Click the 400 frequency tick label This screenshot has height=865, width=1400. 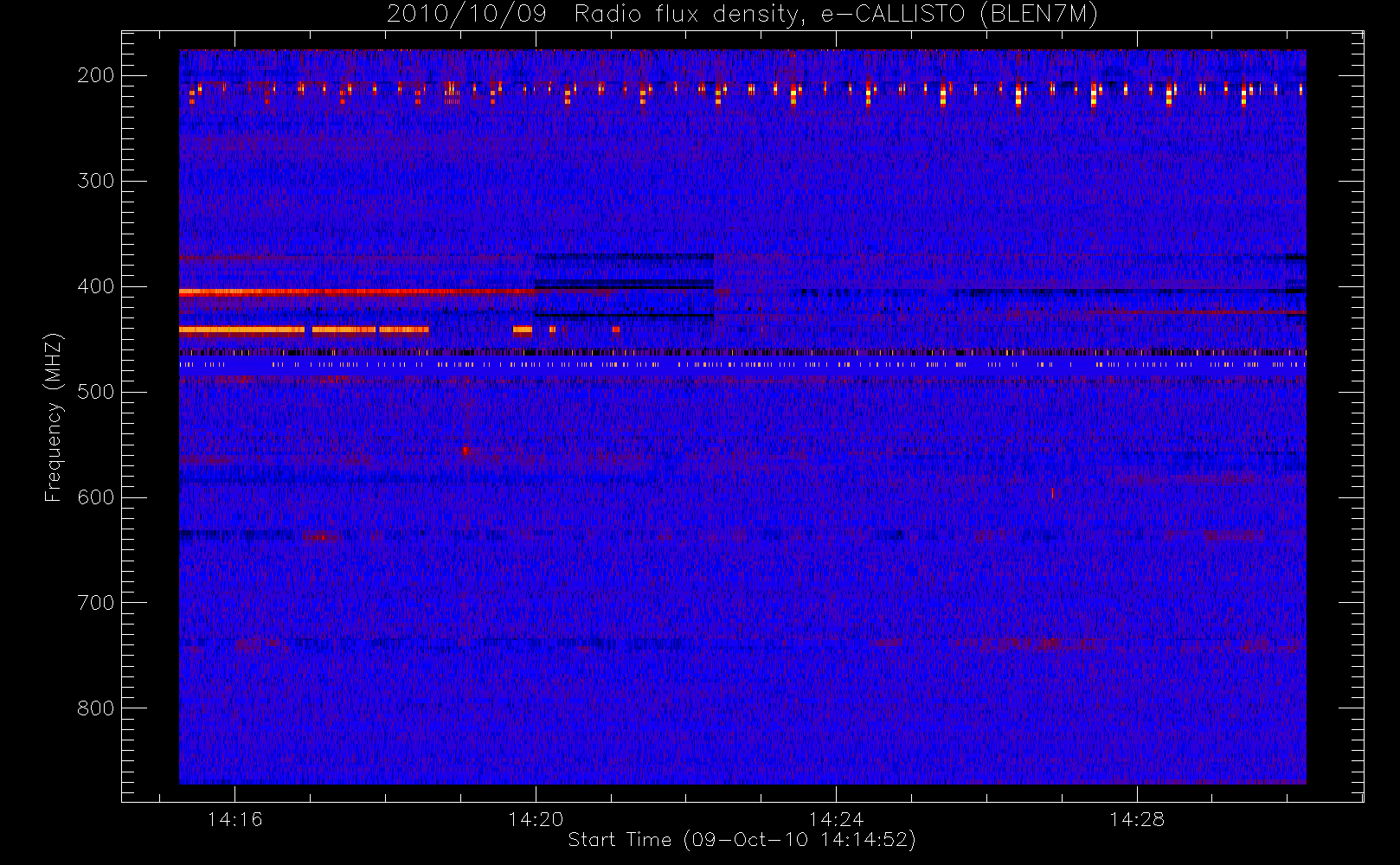coord(96,286)
